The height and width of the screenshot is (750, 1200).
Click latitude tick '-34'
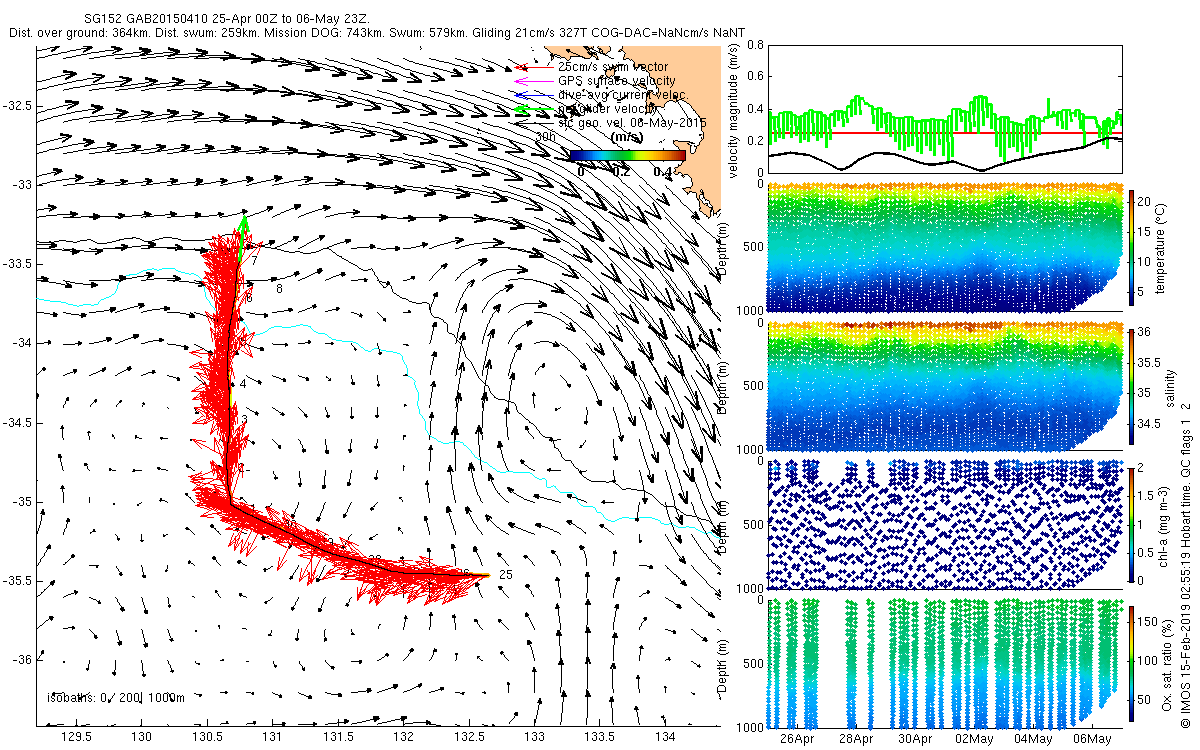click(21, 343)
